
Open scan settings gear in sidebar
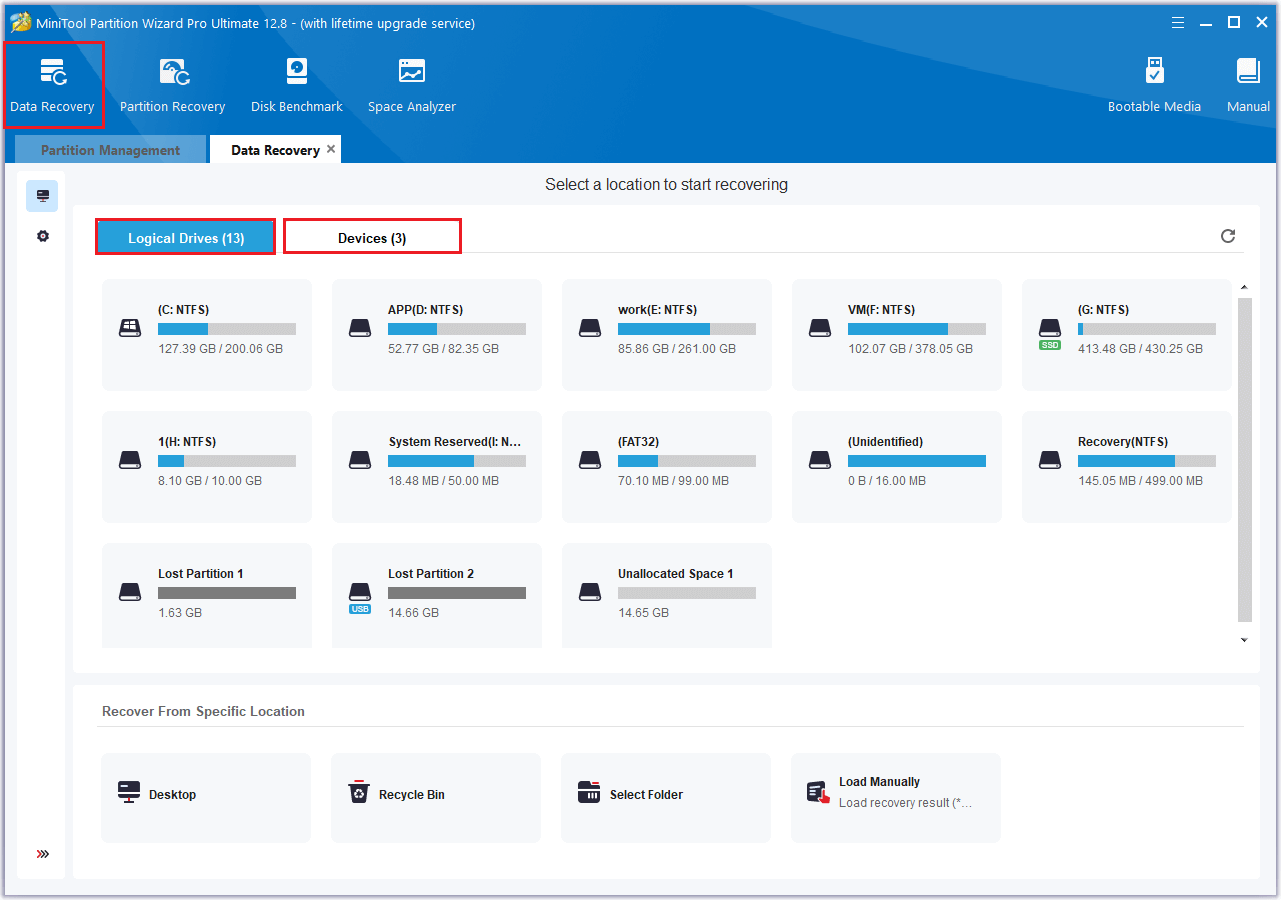pyautogui.click(x=42, y=237)
